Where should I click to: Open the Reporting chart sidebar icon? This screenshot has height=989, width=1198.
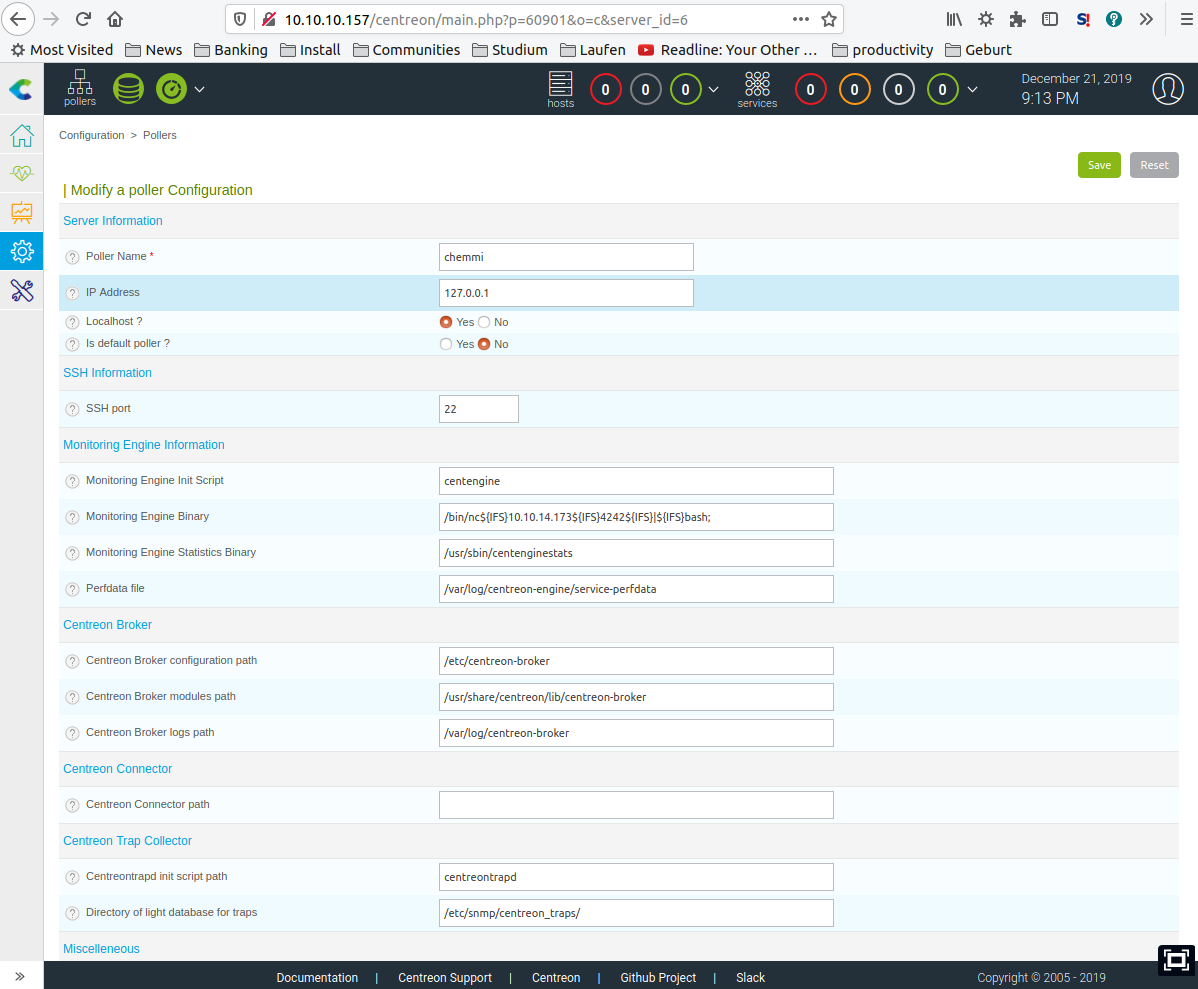[21, 212]
